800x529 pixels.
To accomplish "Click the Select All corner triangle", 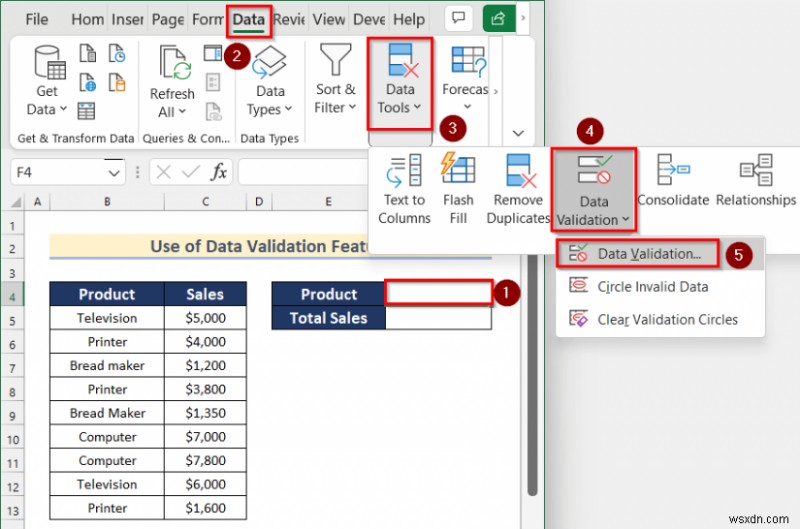I will (x=15, y=202).
